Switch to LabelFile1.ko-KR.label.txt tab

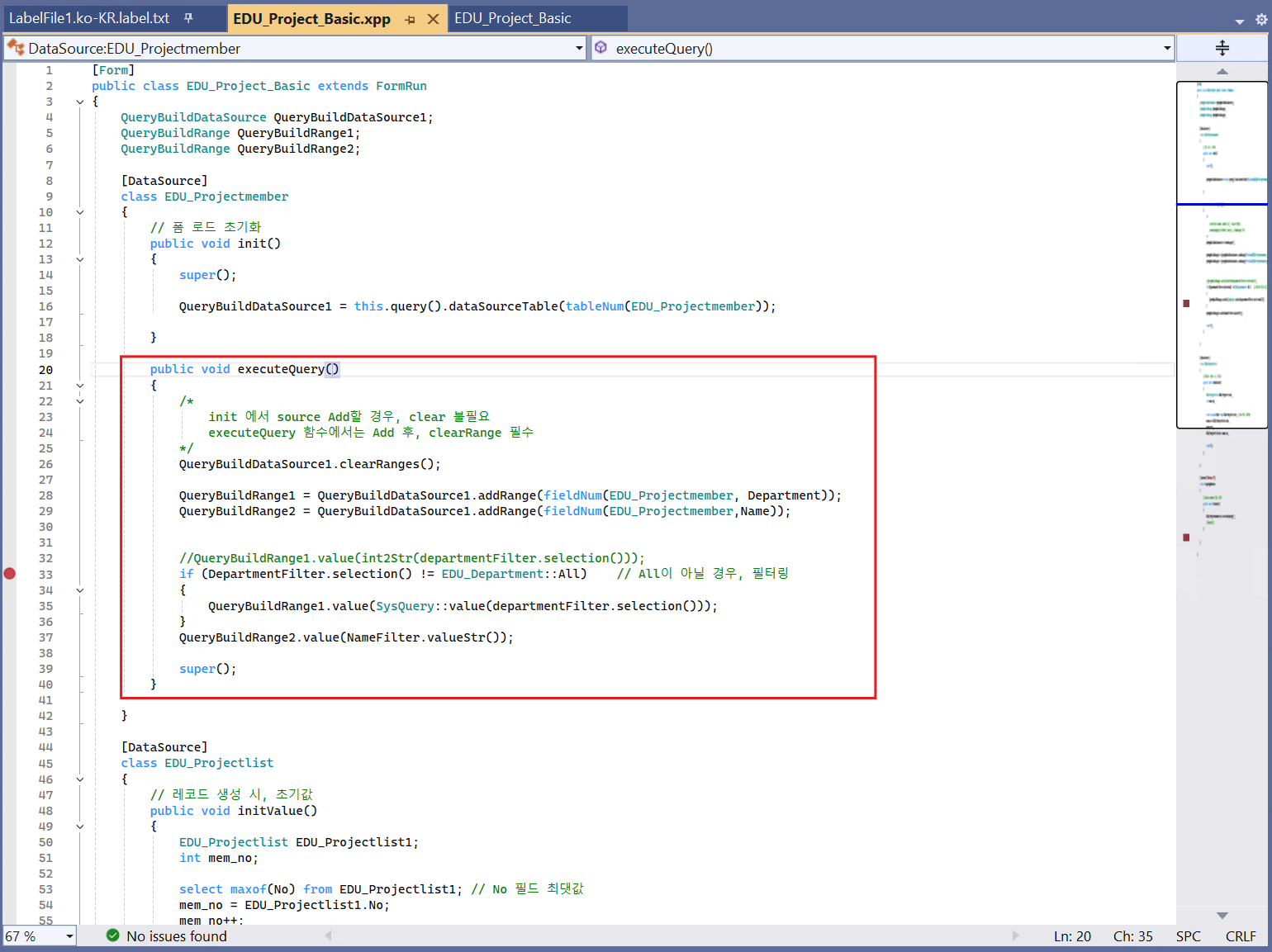click(x=89, y=18)
